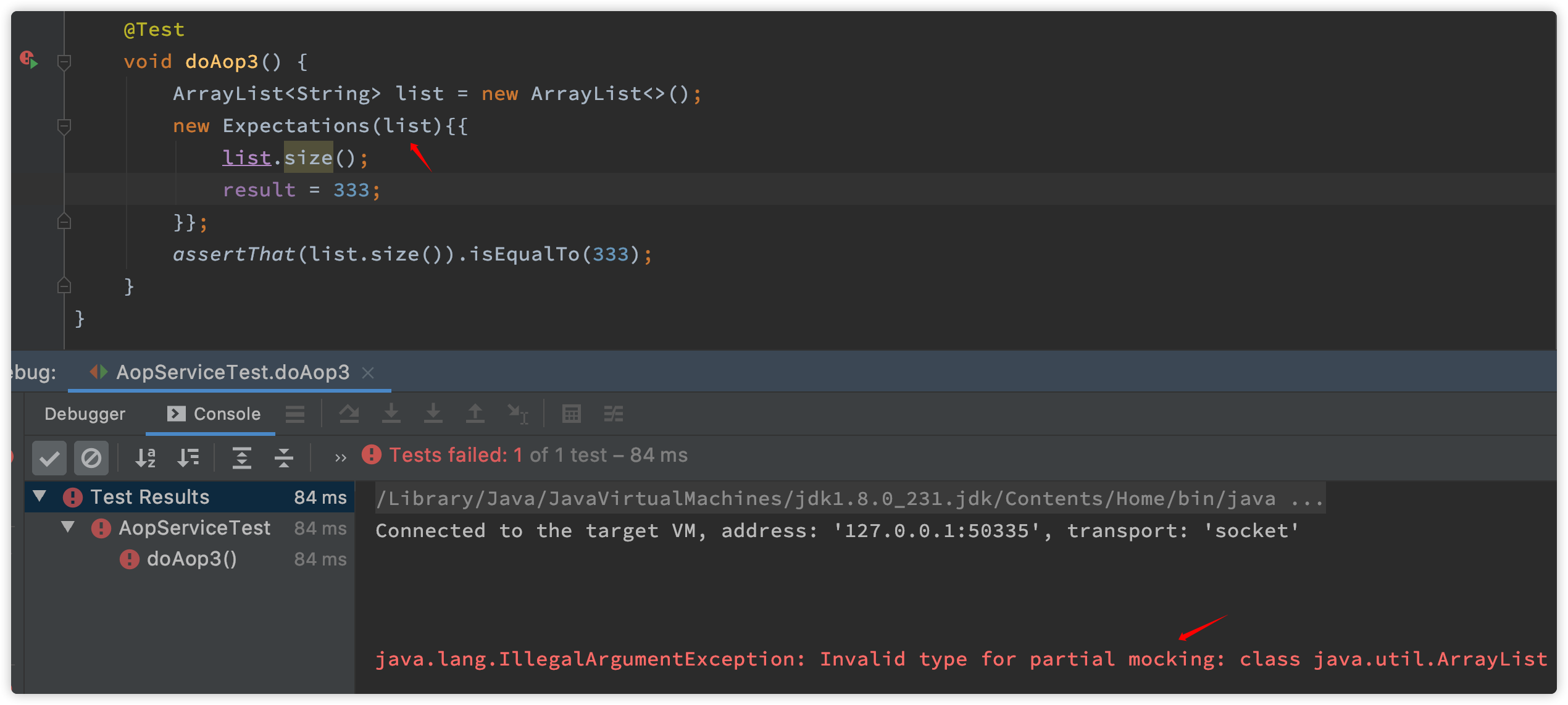The height and width of the screenshot is (705, 1568).
Task: Click the Expand All icon in test toolbar
Action: (x=242, y=457)
